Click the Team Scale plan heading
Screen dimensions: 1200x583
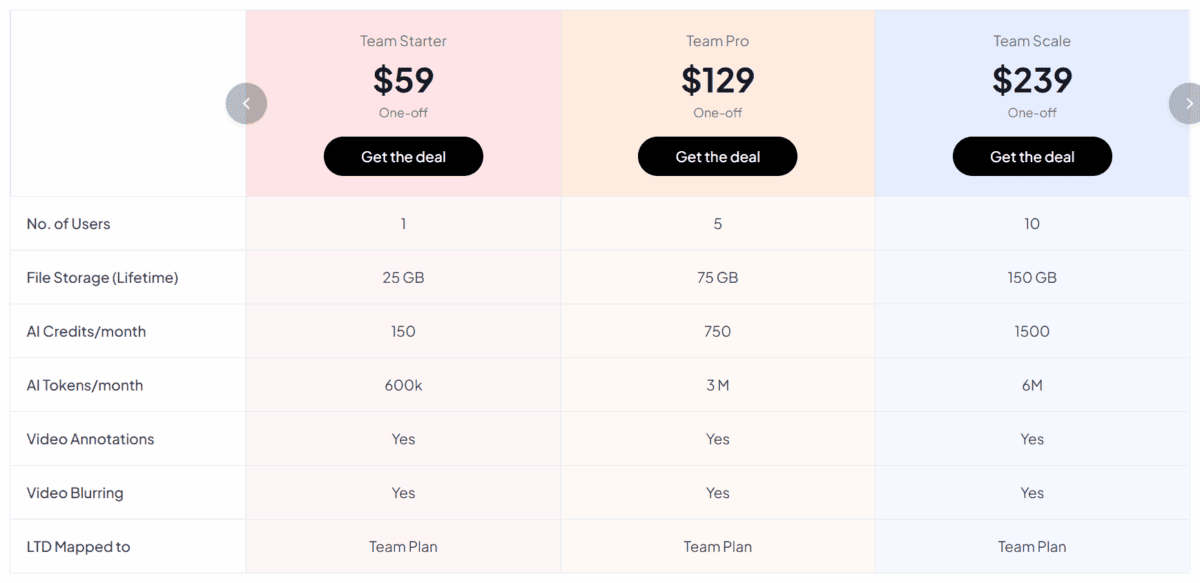1032,41
